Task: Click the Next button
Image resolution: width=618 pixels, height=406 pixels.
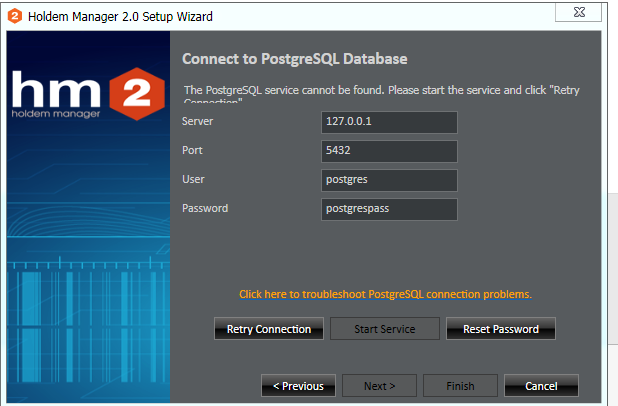Action: (x=379, y=386)
